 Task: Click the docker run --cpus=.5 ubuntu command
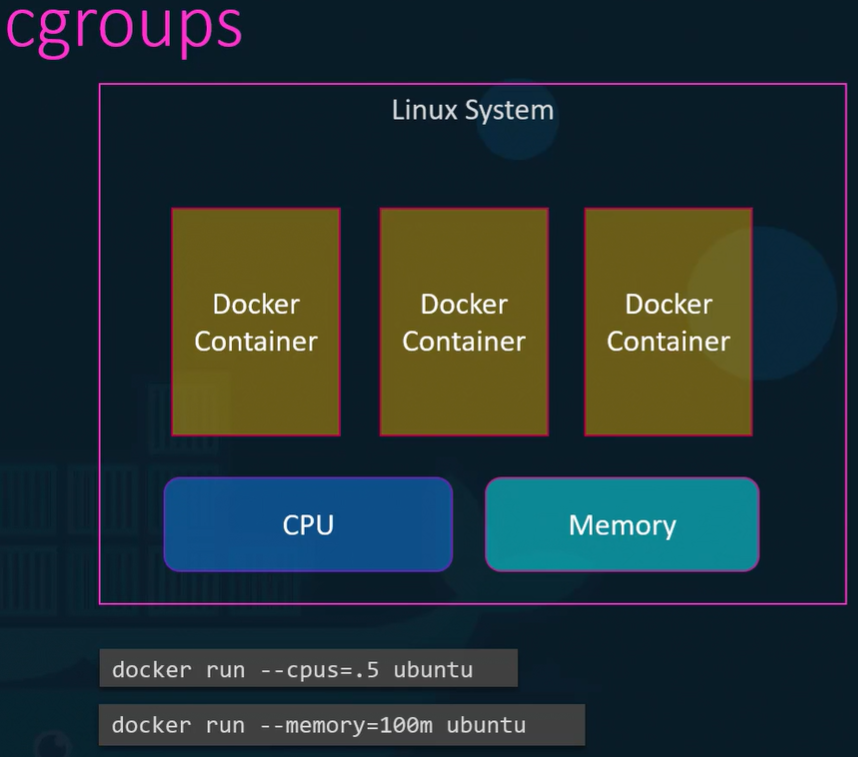[x=309, y=668]
